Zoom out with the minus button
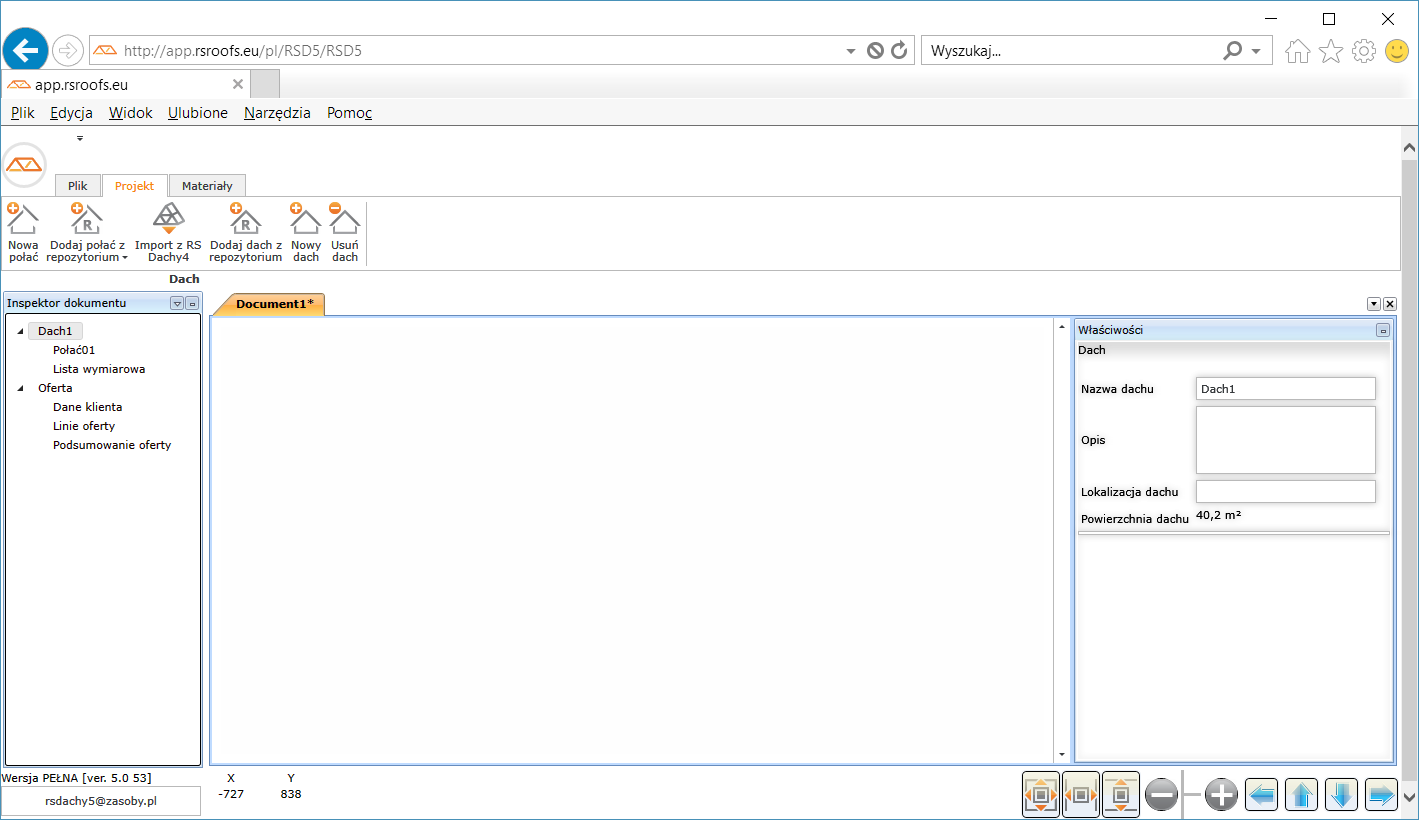 tap(1162, 795)
